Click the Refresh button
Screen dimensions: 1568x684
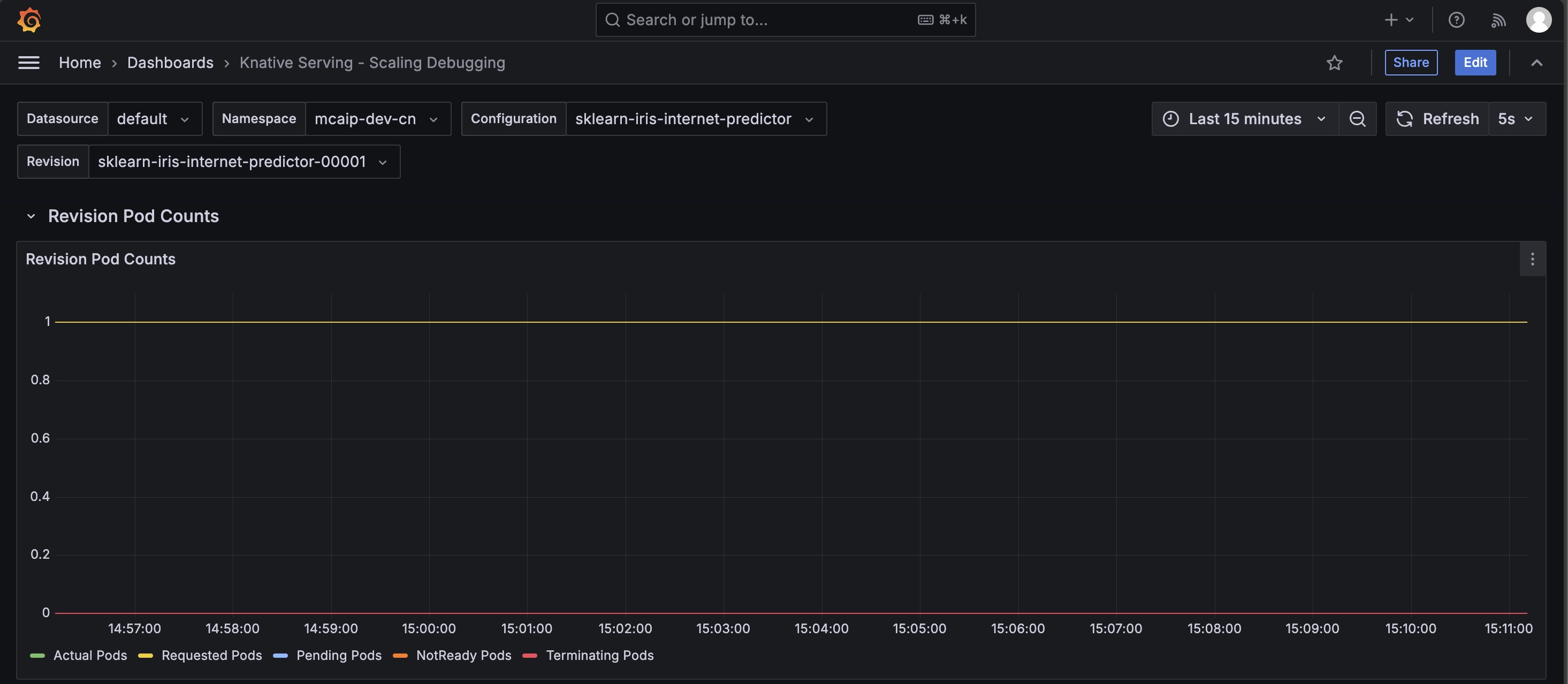click(1437, 119)
